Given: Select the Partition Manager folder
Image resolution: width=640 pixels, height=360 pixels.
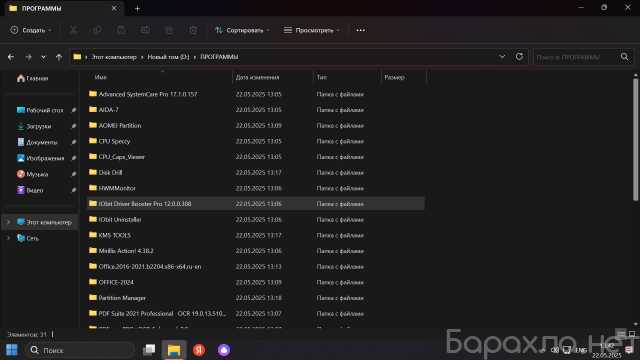Looking at the screenshot, I should point(256,298).
